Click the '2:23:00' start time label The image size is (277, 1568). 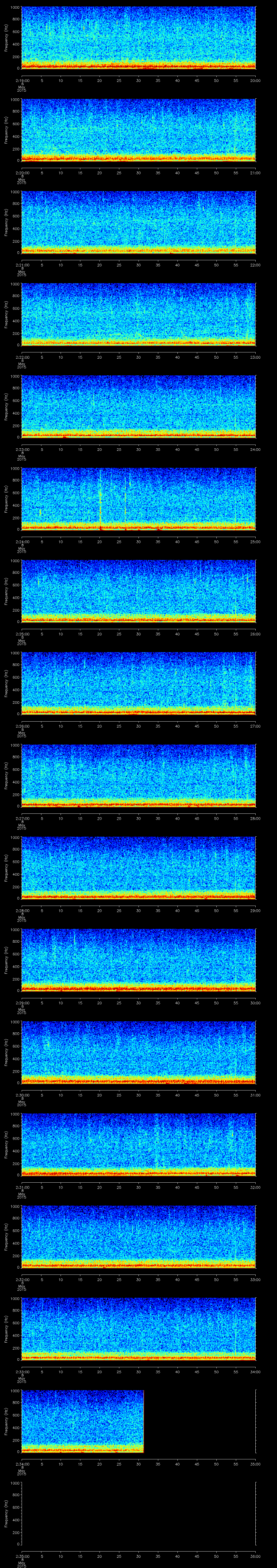[22, 449]
